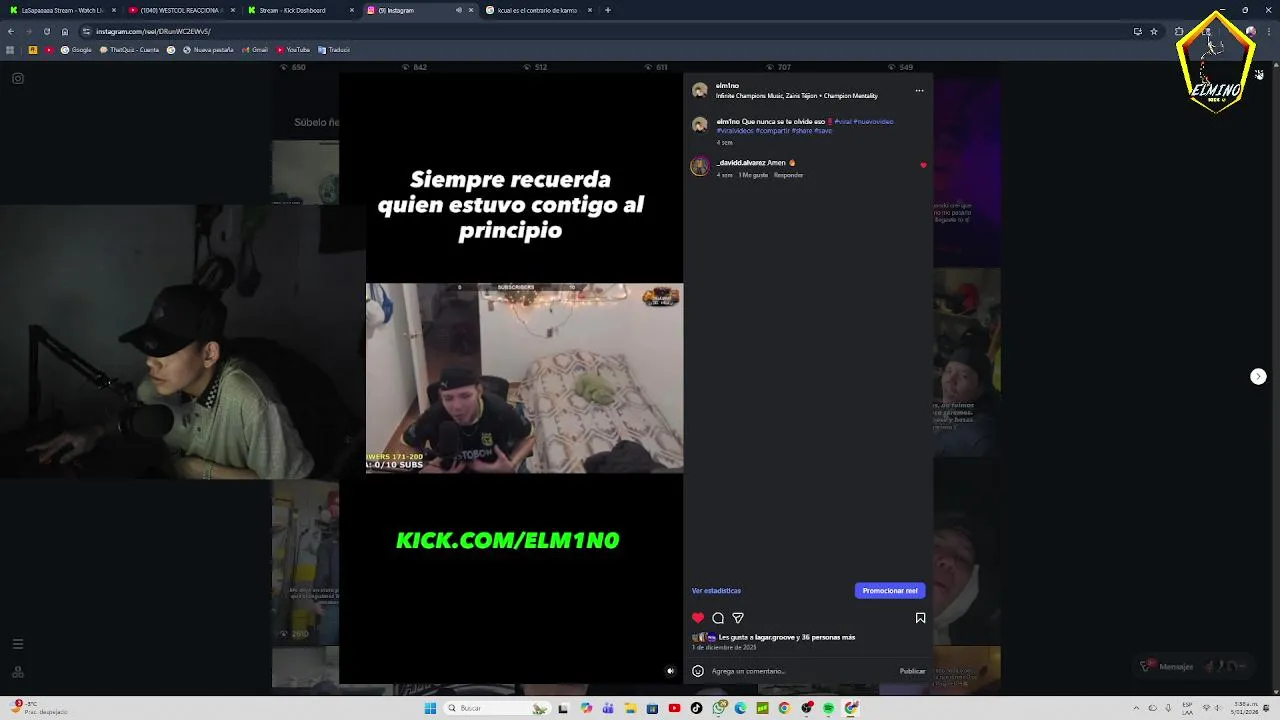Screen dimensions: 1280x720
Task: Open the Instagram logo in left sidebar
Action: click(x=17, y=78)
